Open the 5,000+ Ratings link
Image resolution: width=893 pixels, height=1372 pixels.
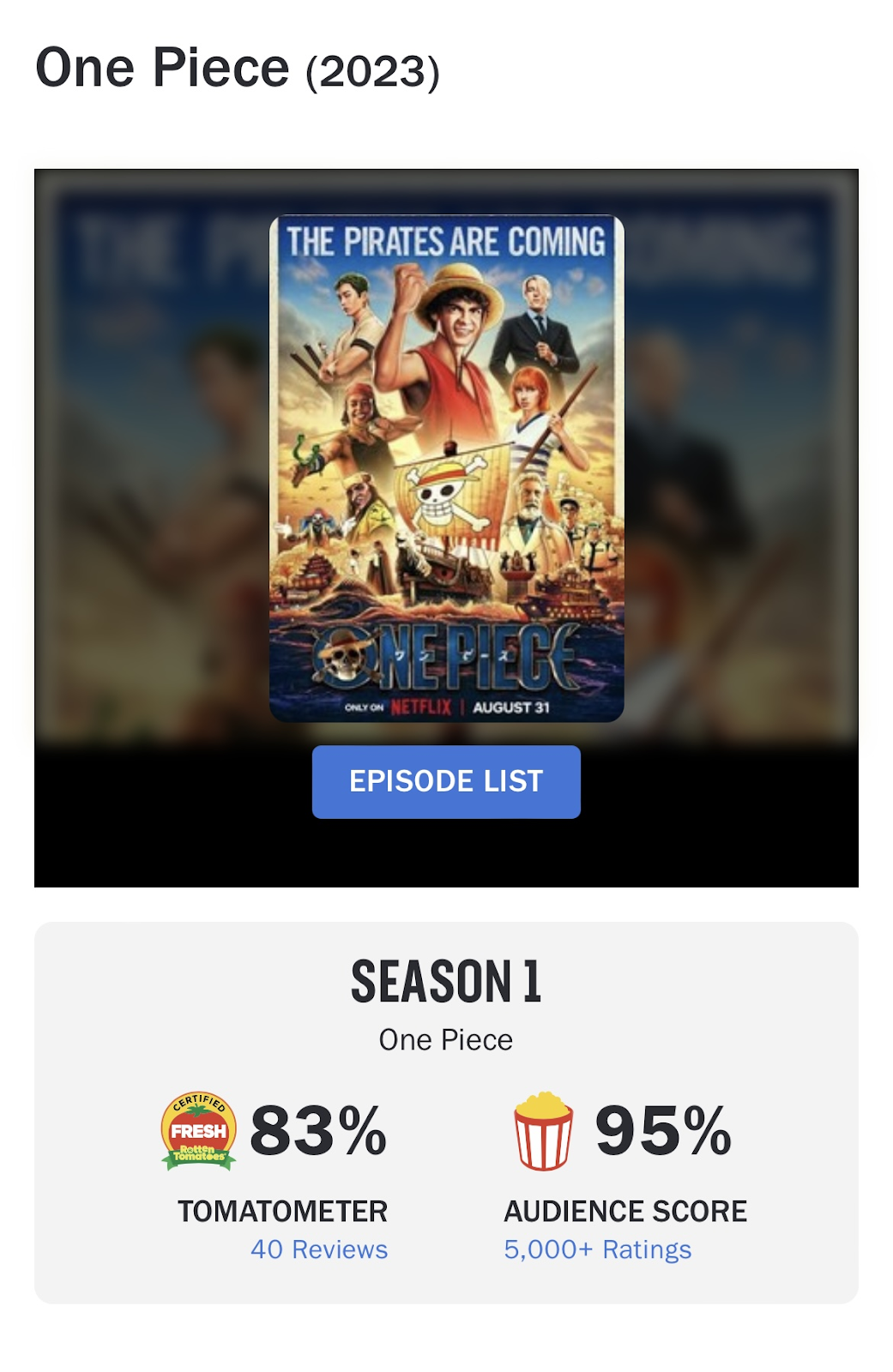click(597, 1249)
